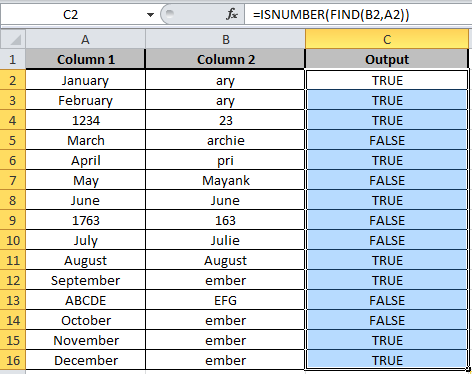Image resolution: width=472 pixels, height=374 pixels.
Task: Open the Name Box dropdown arrow
Action: click(150, 15)
